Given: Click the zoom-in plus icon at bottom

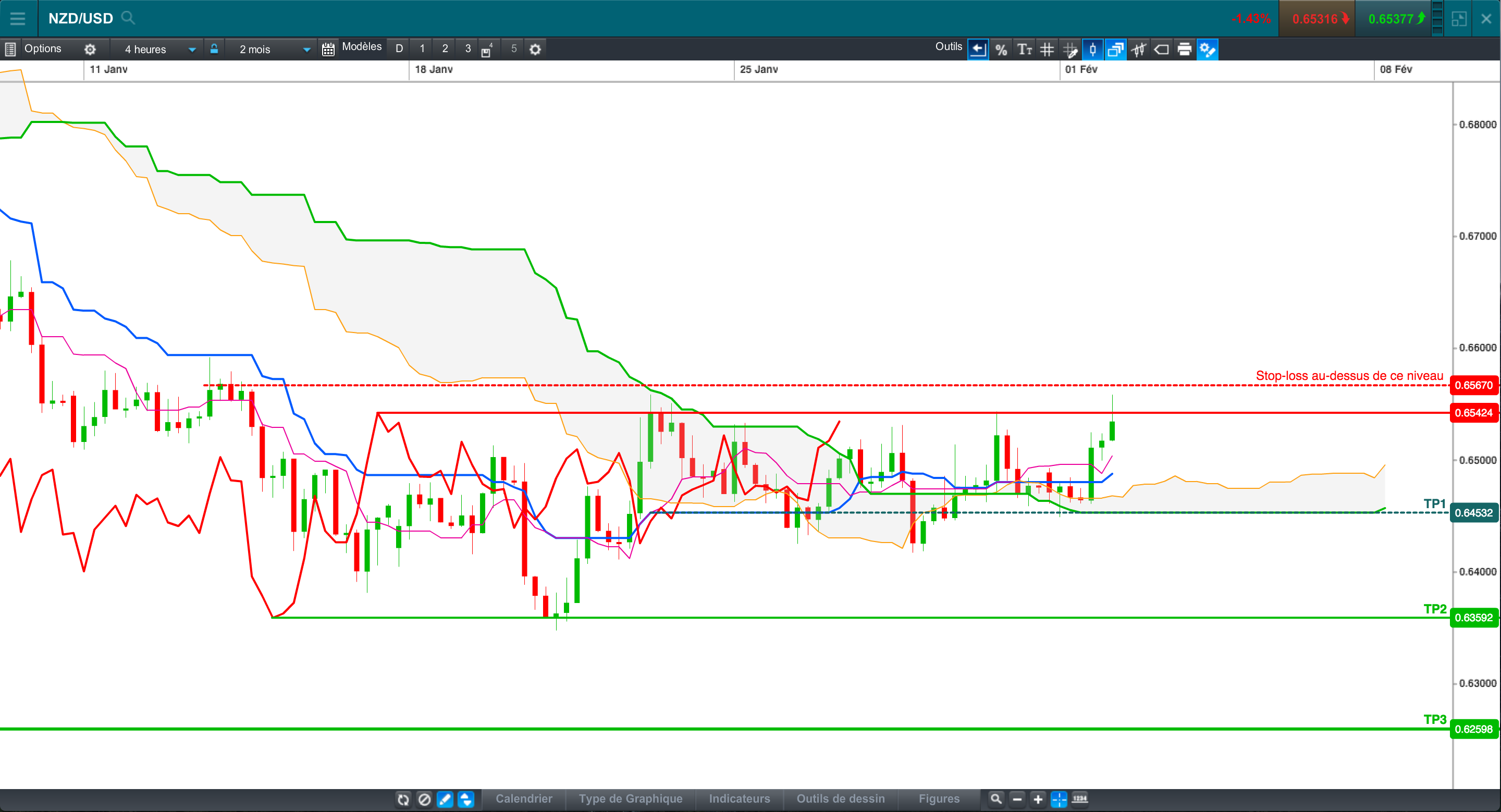Looking at the screenshot, I should tap(1038, 799).
